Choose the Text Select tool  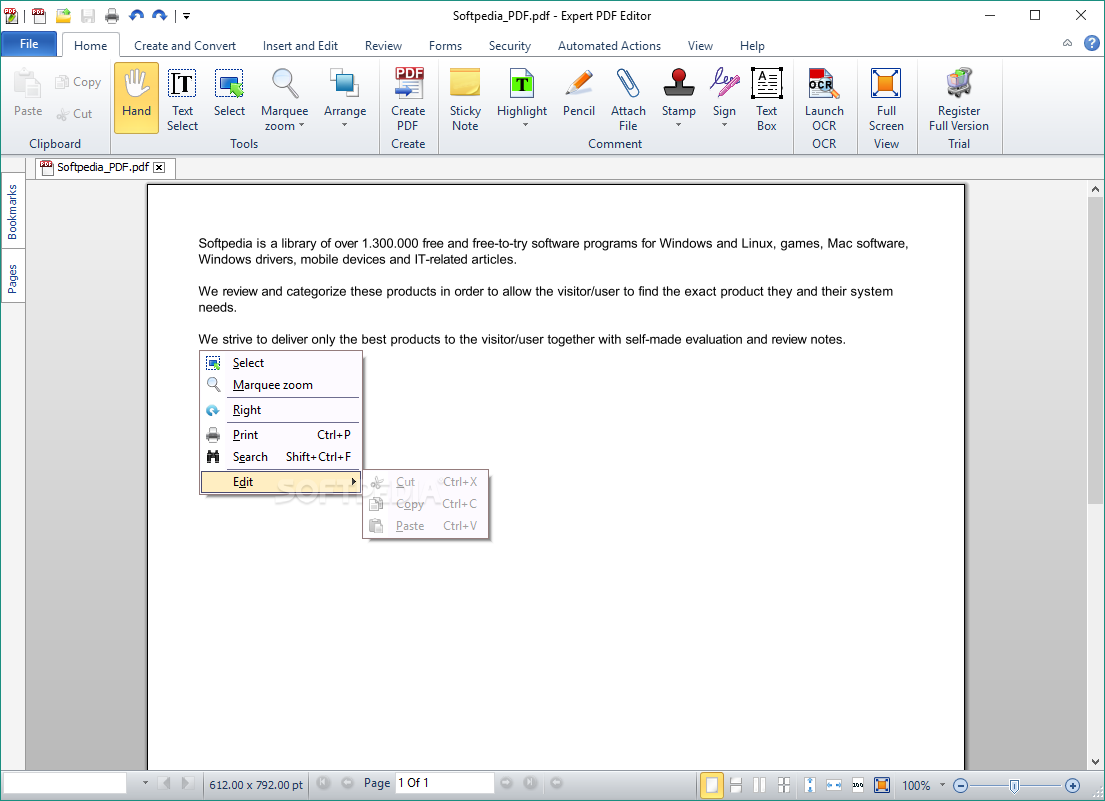(183, 98)
